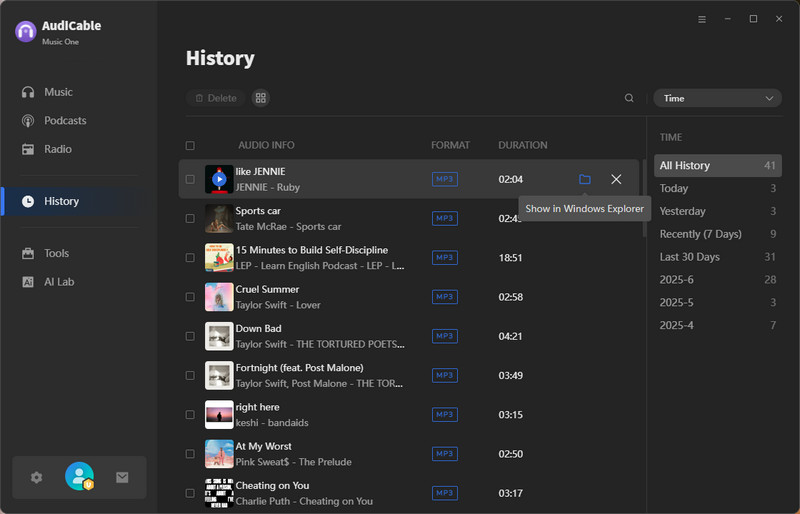Check the Down Bad checkbox
The height and width of the screenshot is (514, 800).
coord(190,336)
